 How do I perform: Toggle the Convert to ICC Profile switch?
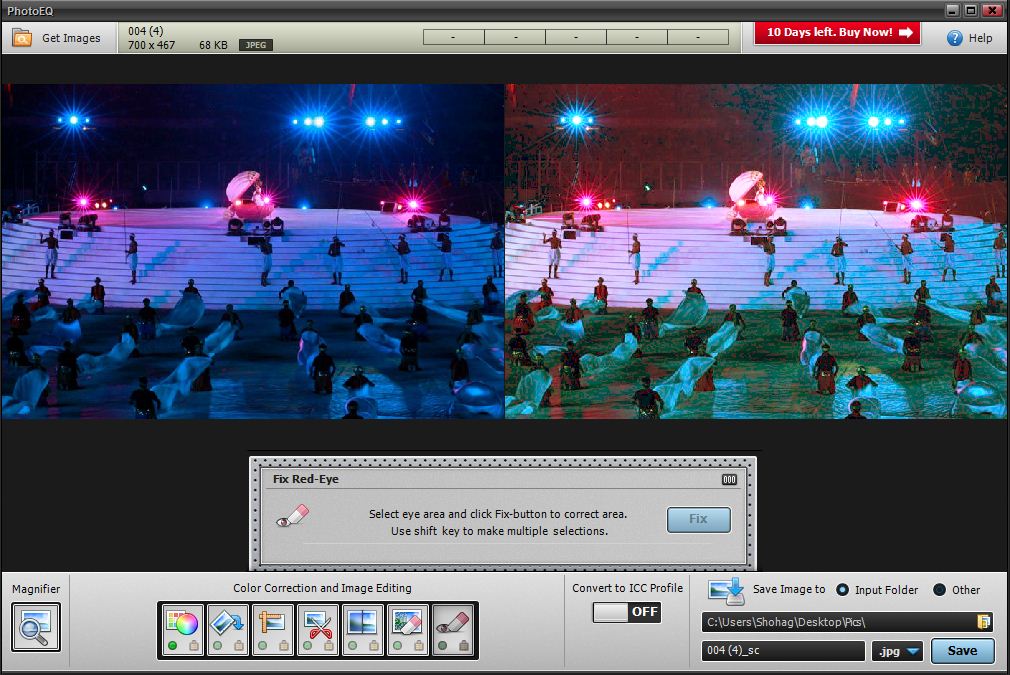click(627, 612)
